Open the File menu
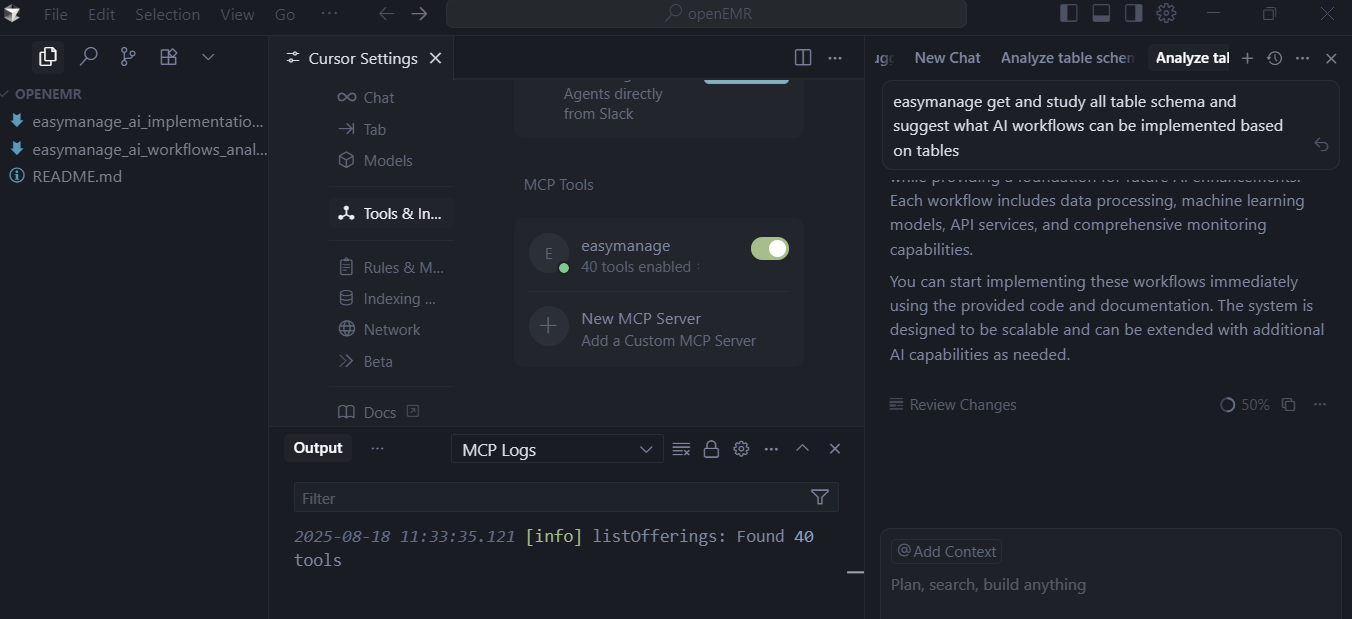The height and width of the screenshot is (619, 1352). coord(56,14)
